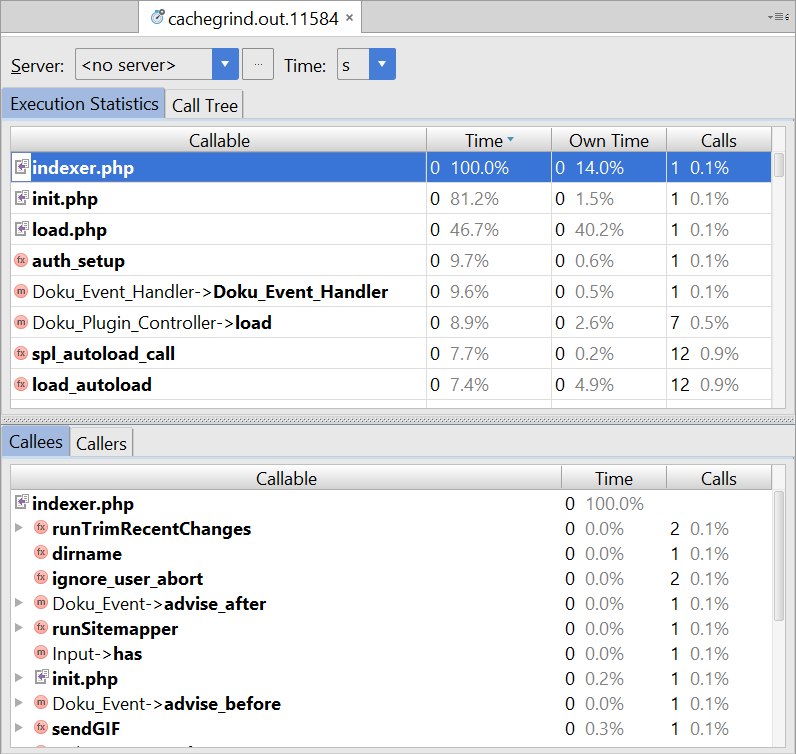Viewport: 796px width, 754px height.
Task: Click the Server label text
Action: (38, 65)
